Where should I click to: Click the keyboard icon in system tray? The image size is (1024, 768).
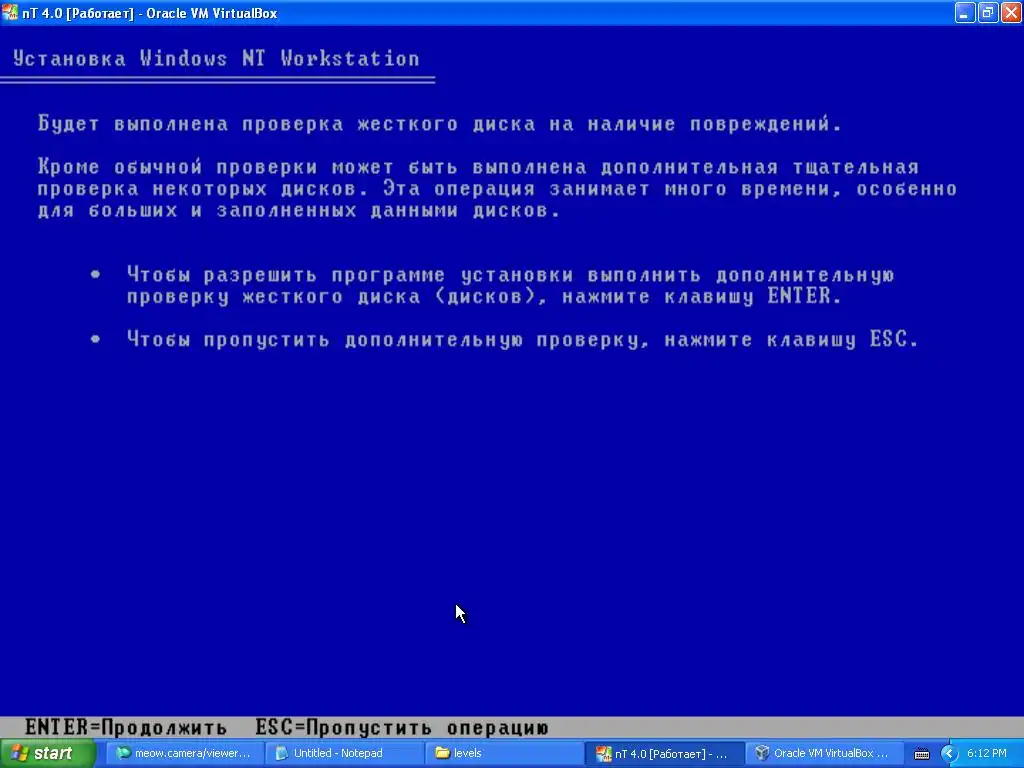(921, 754)
